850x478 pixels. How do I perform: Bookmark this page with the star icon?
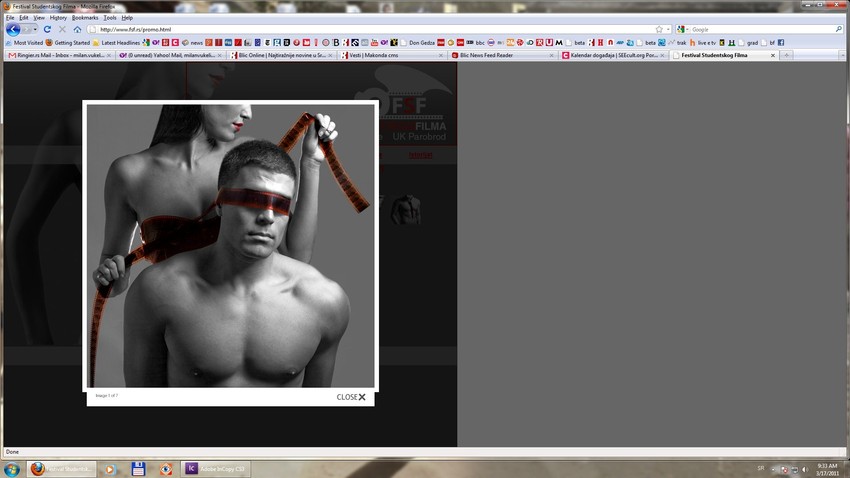point(659,30)
